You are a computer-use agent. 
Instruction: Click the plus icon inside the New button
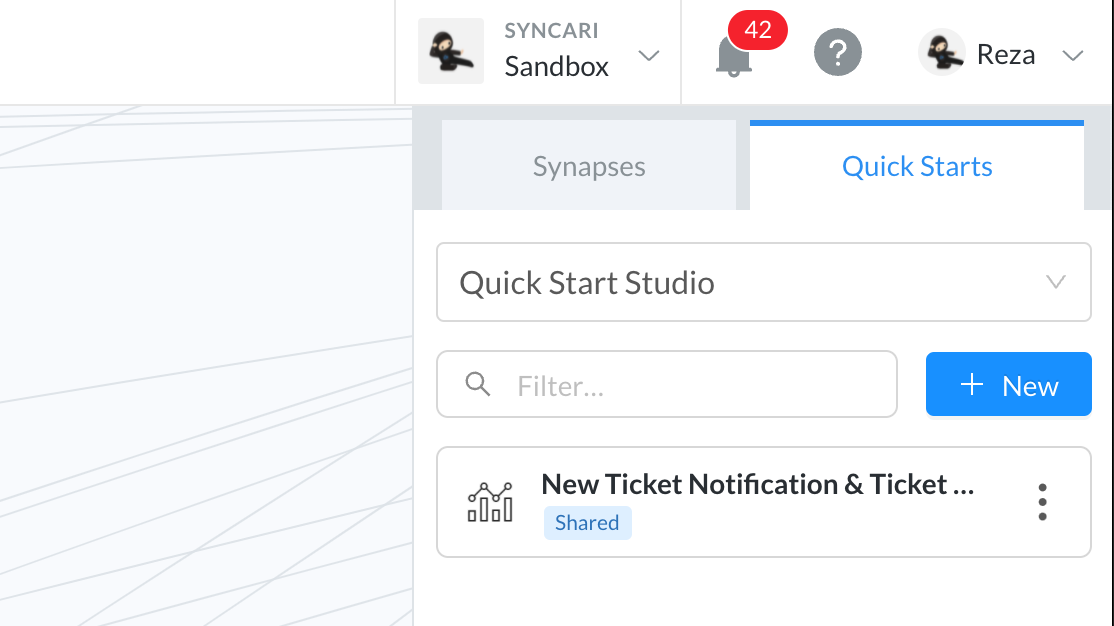[971, 384]
